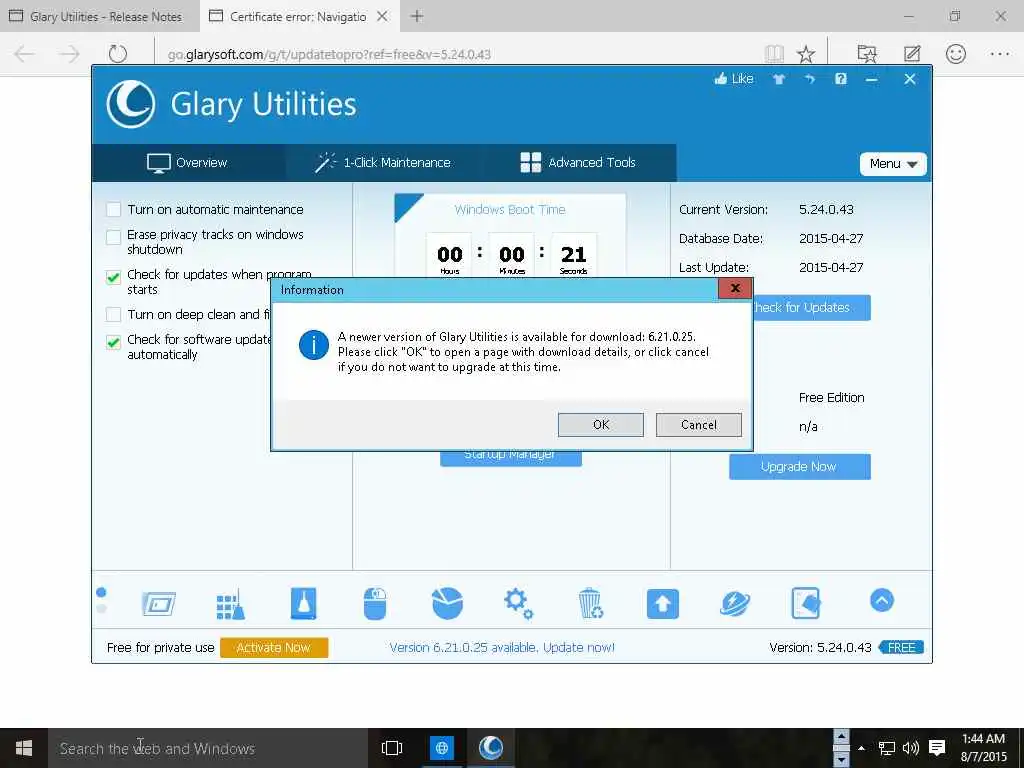Viewport: 1024px width, 768px height.
Task: Cancel the upgrade Information dialog
Action: tap(698, 424)
